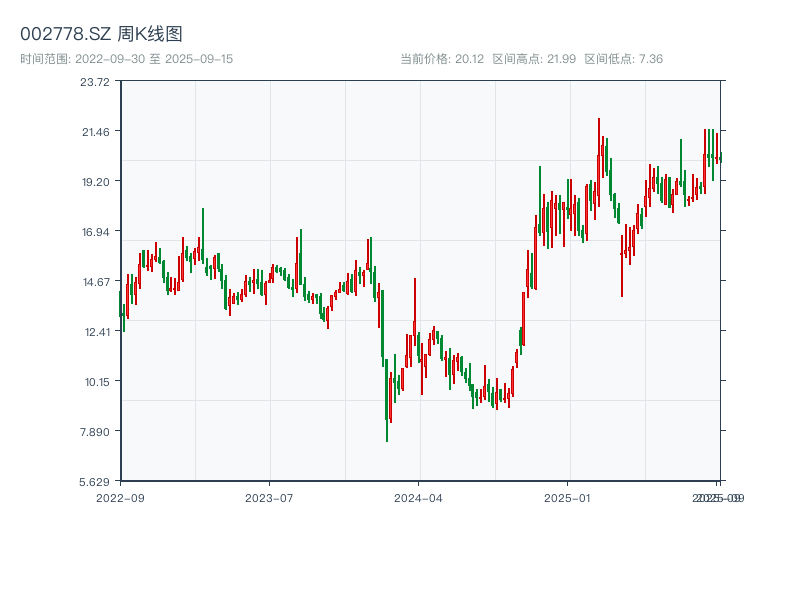
Task: Click the 10.15 y-axis price label
Action: tap(96, 381)
